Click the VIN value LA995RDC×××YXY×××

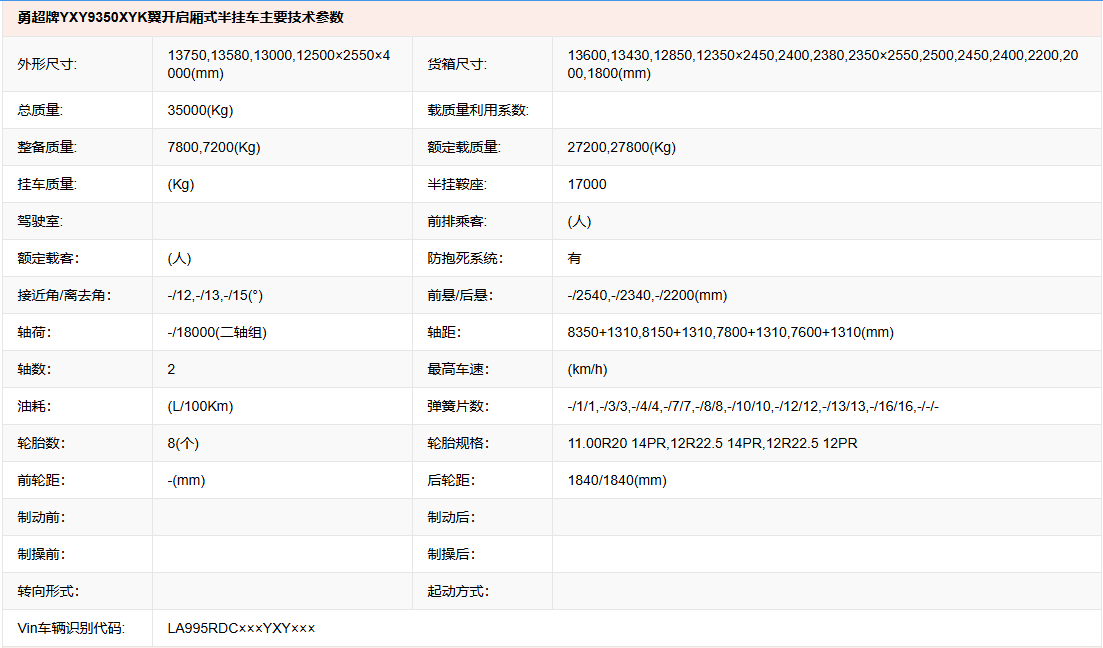click(x=241, y=628)
